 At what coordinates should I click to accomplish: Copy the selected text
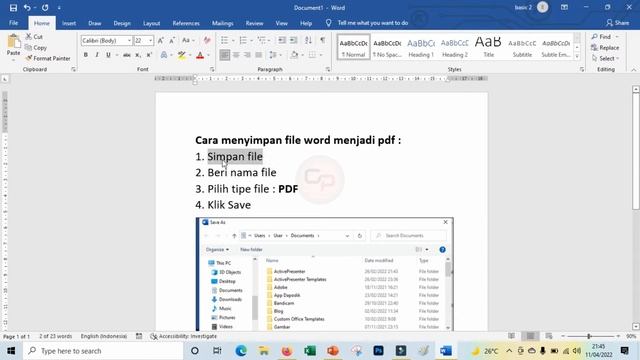36,48
